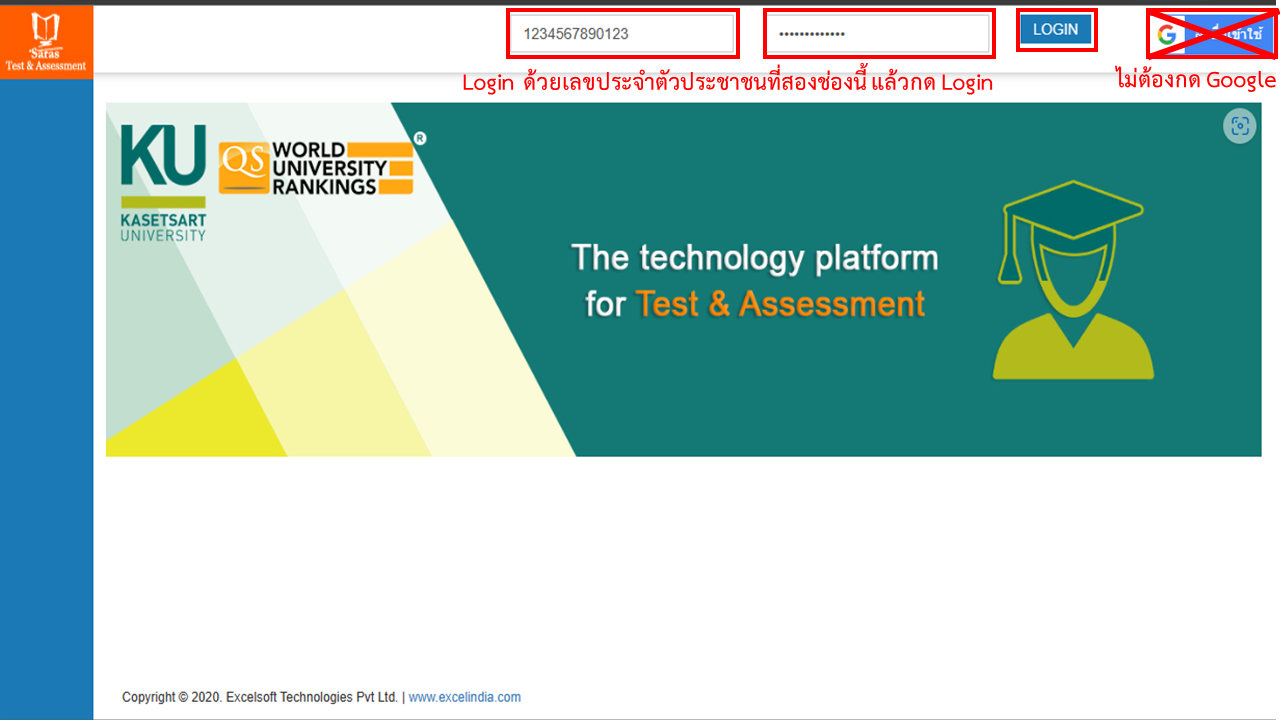Click the registered trademark symbol beside QS logo
Viewport: 1280px width, 720px height.
tap(419, 139)
